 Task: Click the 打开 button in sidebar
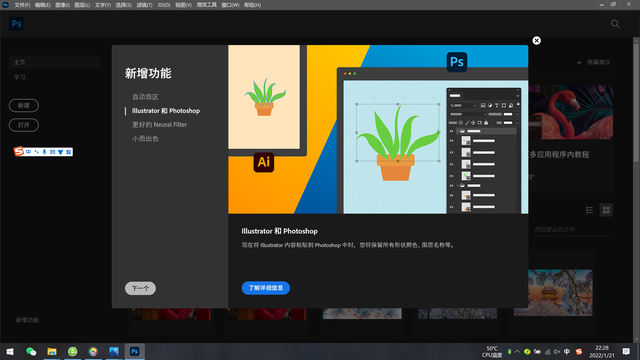[24, 125]
